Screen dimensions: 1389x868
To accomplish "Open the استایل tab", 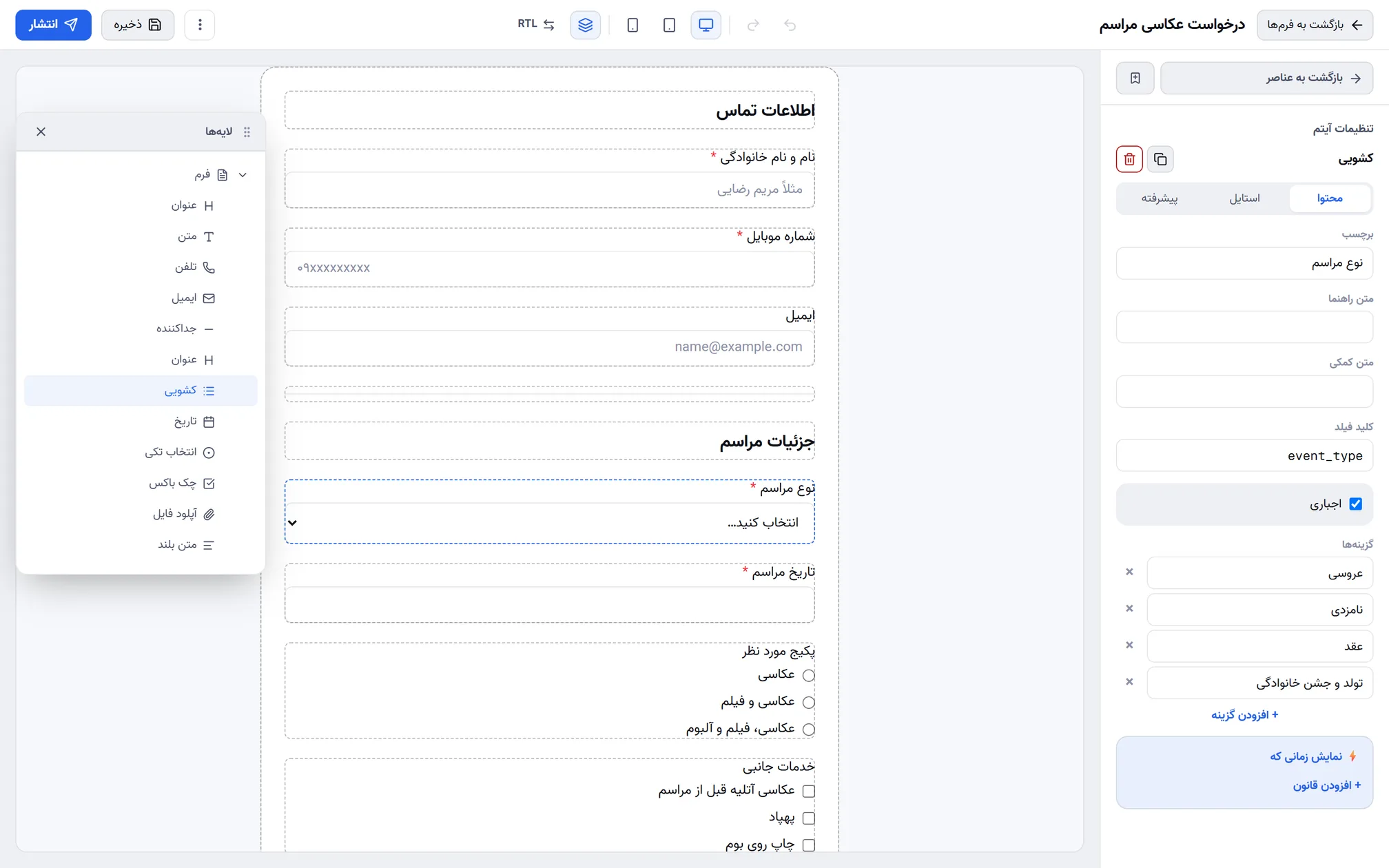I will point(1244,198).
